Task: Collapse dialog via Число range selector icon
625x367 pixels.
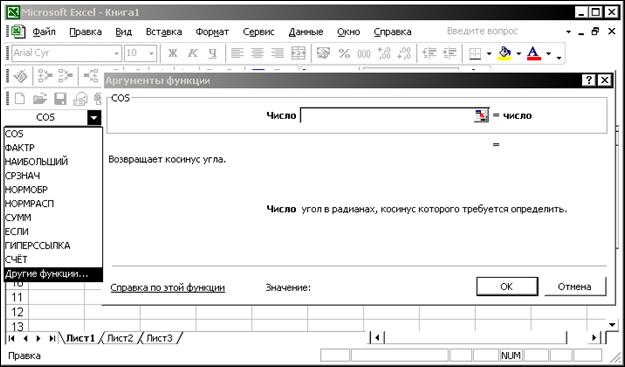Action: [482, 116]
